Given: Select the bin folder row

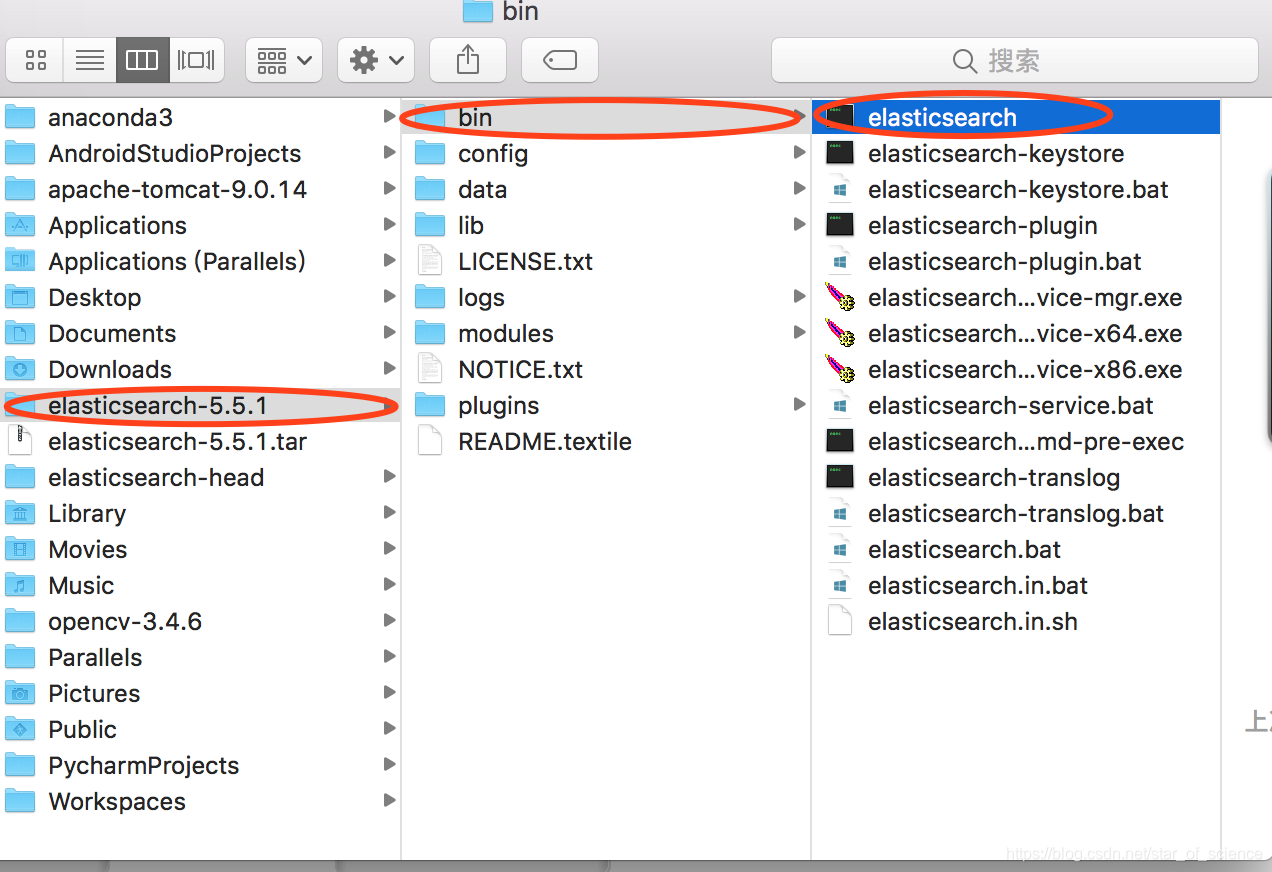Looking at the screenshot, I should [606, 118].
